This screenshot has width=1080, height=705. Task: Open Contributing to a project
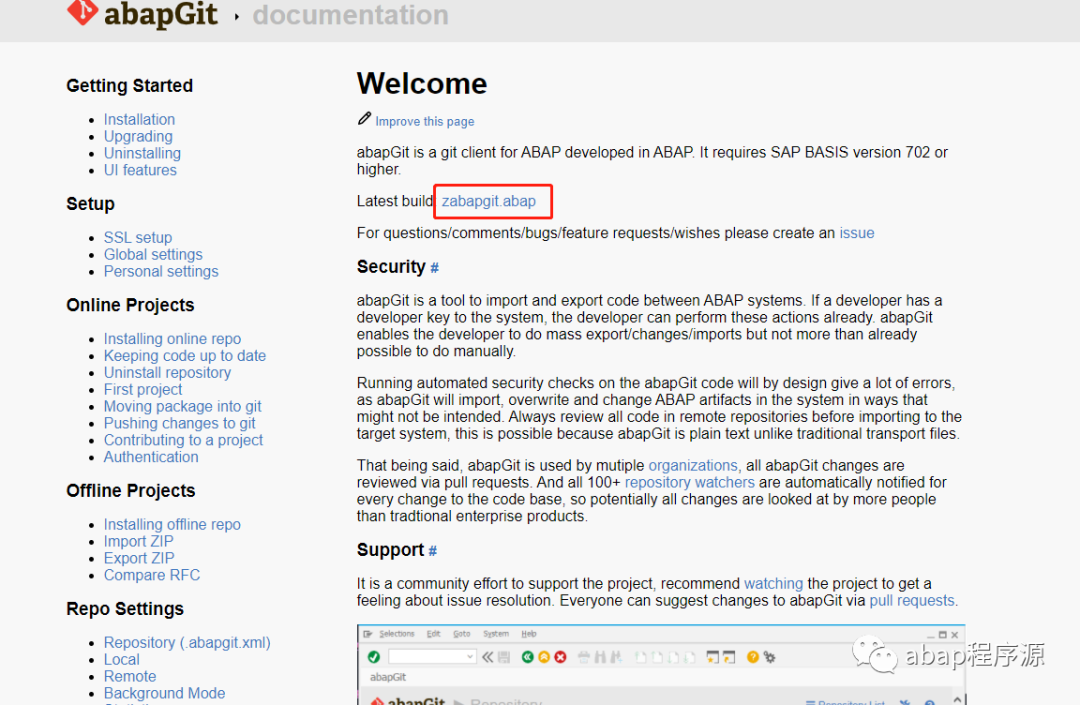[183, 440]
